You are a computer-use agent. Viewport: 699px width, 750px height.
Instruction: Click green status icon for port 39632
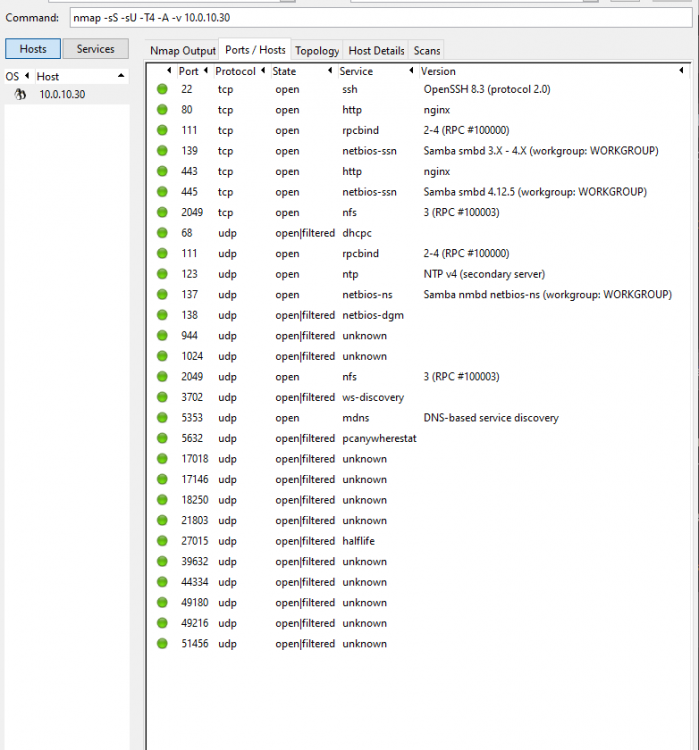pos(162,562)
